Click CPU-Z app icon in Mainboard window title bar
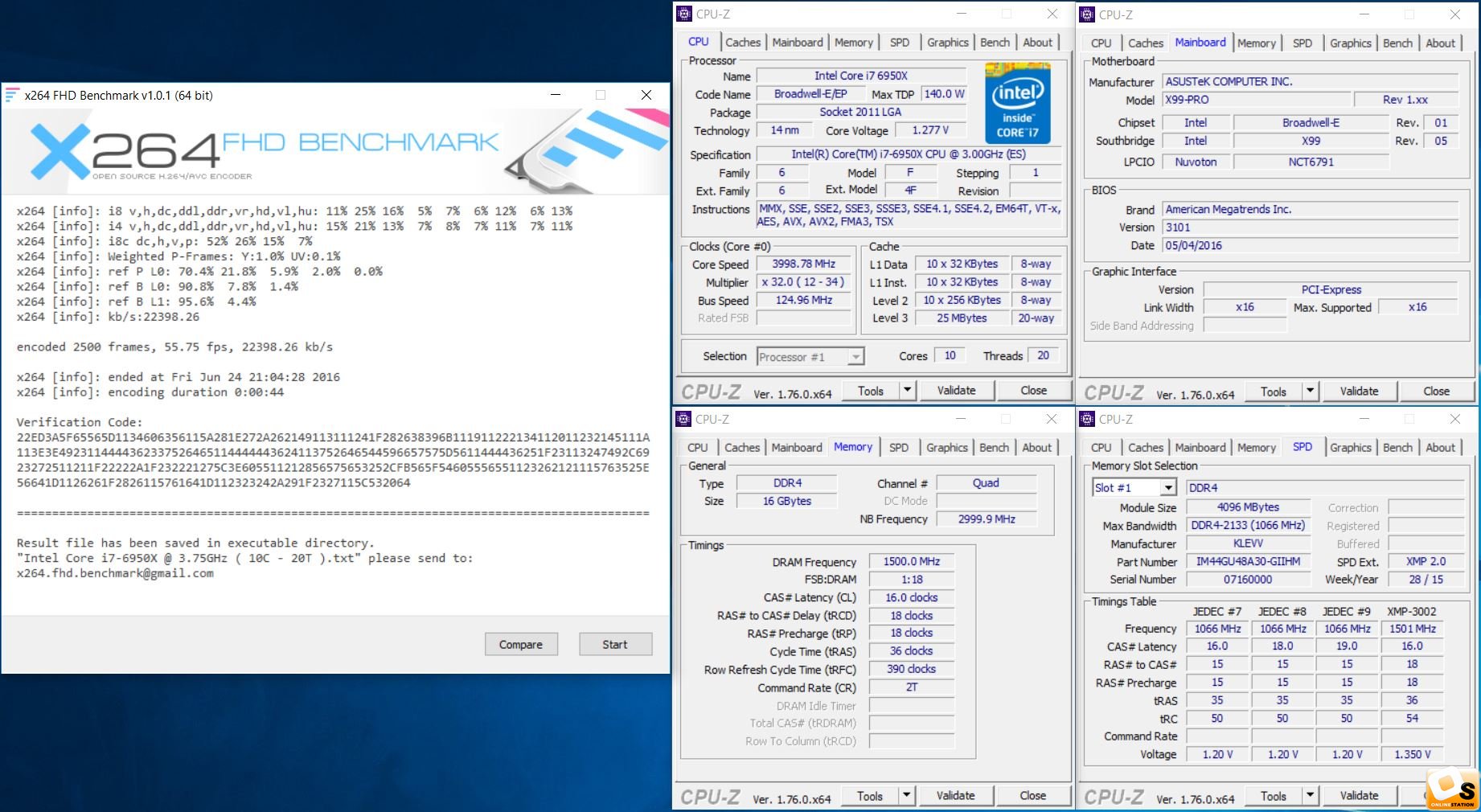1481x812 pixels. coord(1087,14)
